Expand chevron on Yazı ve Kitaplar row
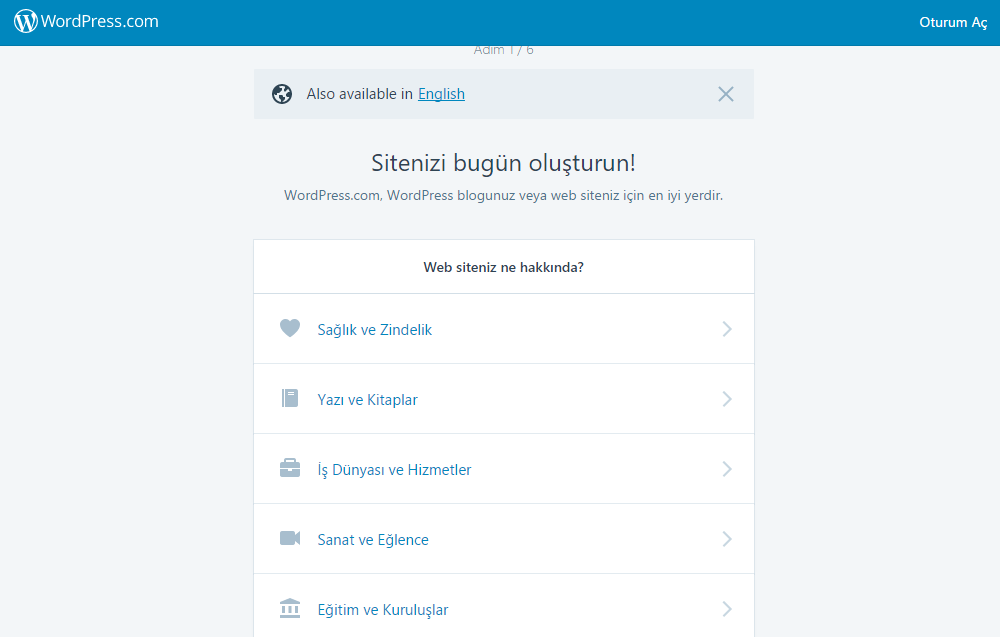This screenshot has width=1000, height=637. (x=727, y=399)
